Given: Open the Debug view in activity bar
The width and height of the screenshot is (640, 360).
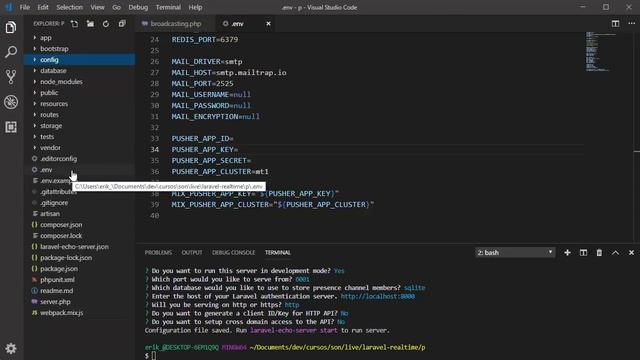Looking at the screenshot, I should pos(11,102).
